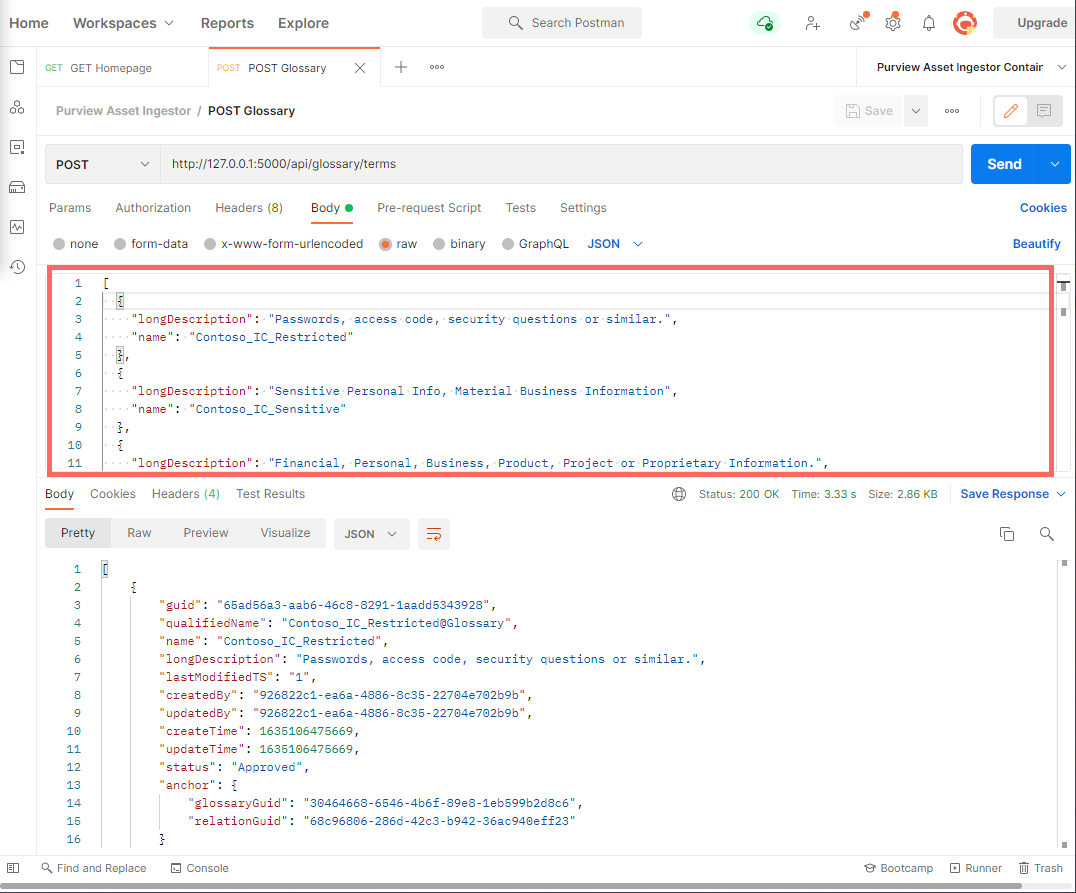This screenshot has height=893, width=1076.
Task: Click the capture requests satellite icon
Action: tap(858, 22)
